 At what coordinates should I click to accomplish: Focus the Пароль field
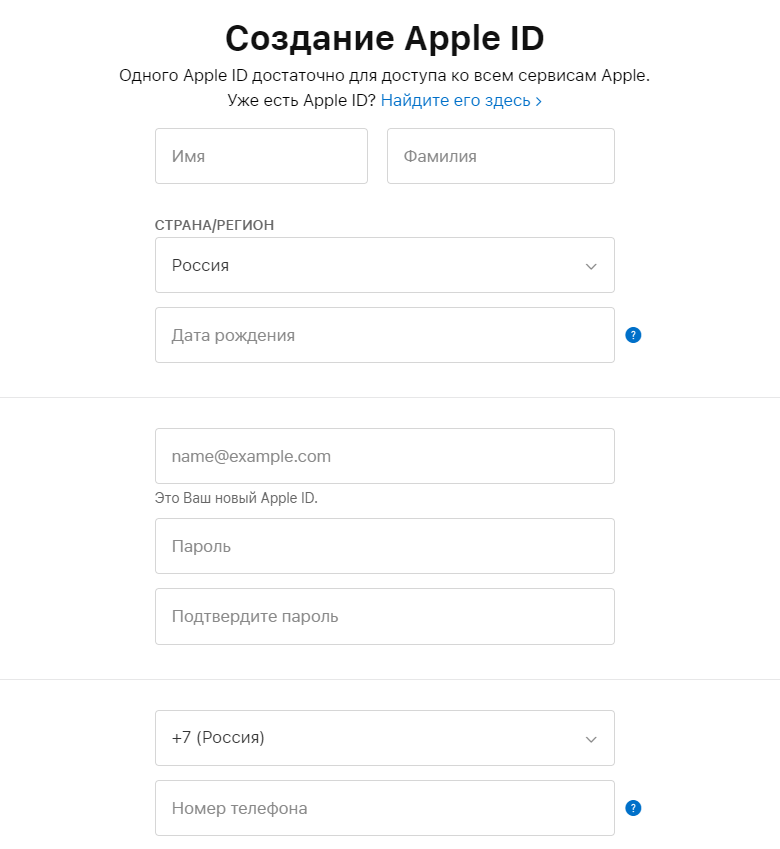click(x=384, y=546)
